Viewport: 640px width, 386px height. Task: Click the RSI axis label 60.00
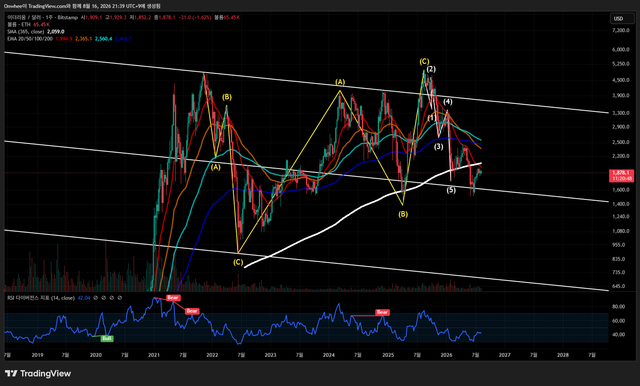pos(619,321)
